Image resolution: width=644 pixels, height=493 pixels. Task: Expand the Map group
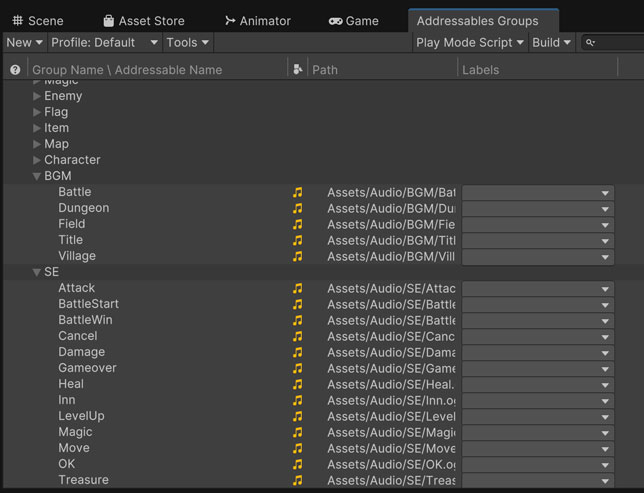(x=37, y=144)
